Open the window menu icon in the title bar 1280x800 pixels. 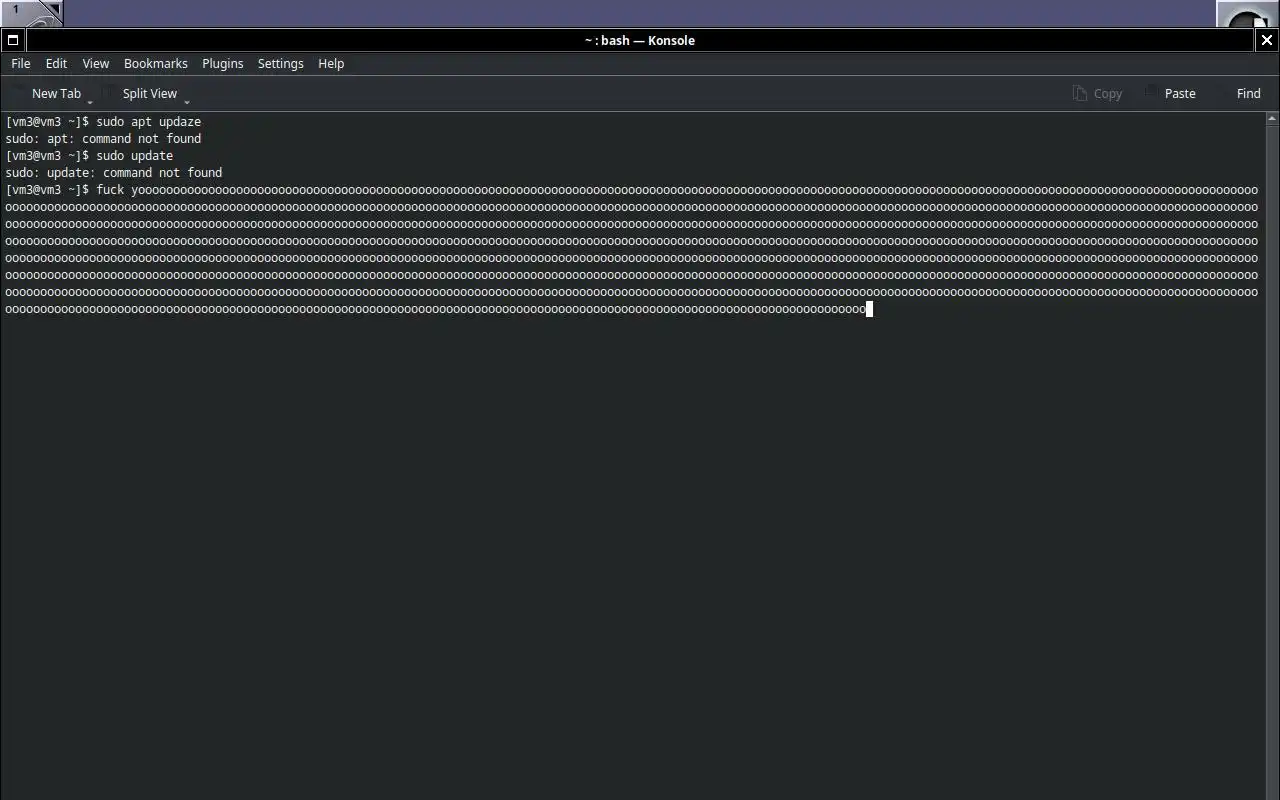point(13,40)
